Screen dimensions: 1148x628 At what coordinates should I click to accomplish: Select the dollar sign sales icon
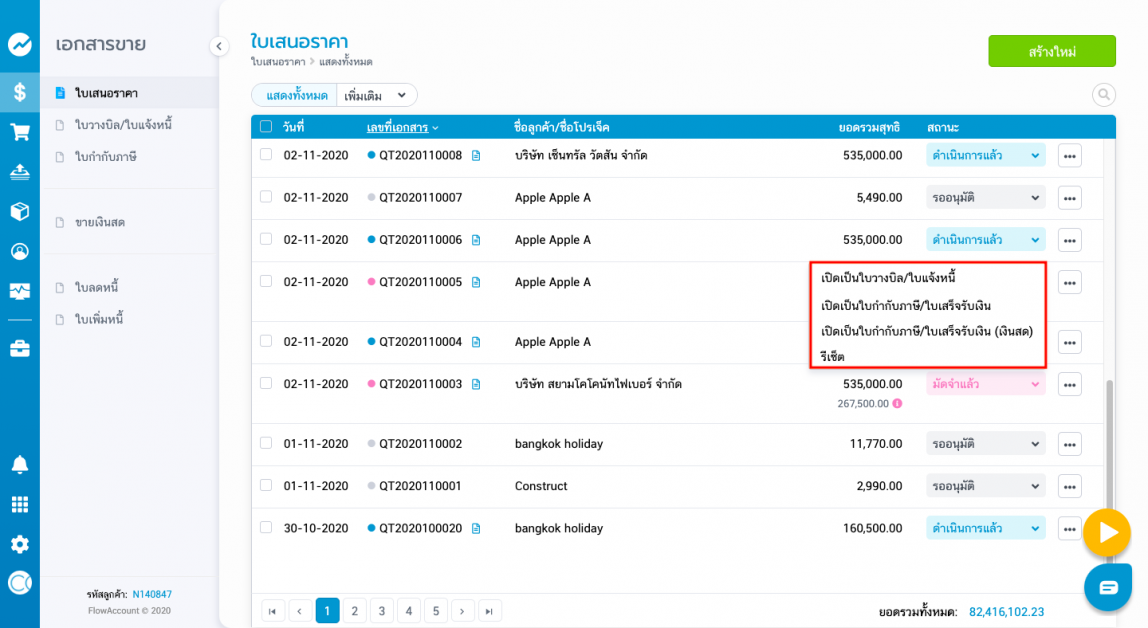coord(20,92)
